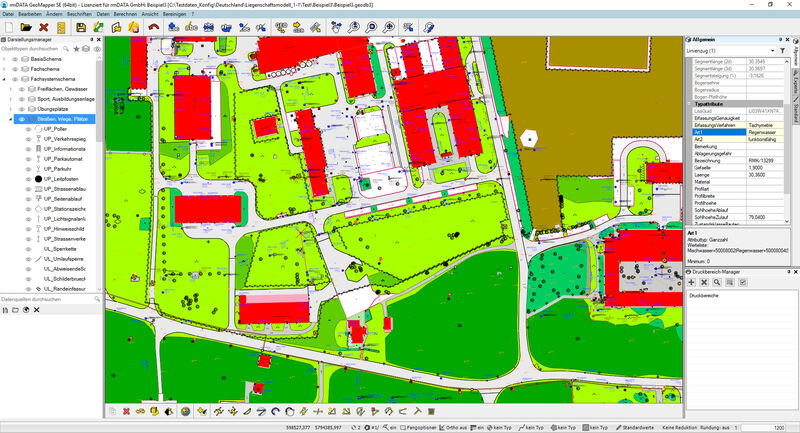Collapse the Fachsystemschema tree node
The image size is (800, 433).
[x=5, y=79]
